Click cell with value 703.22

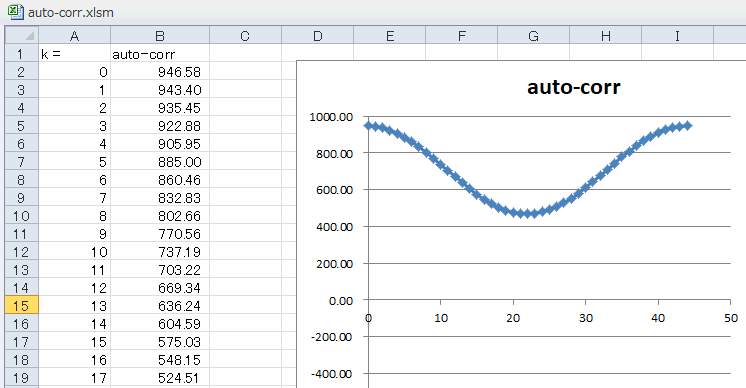pos(160,270)
